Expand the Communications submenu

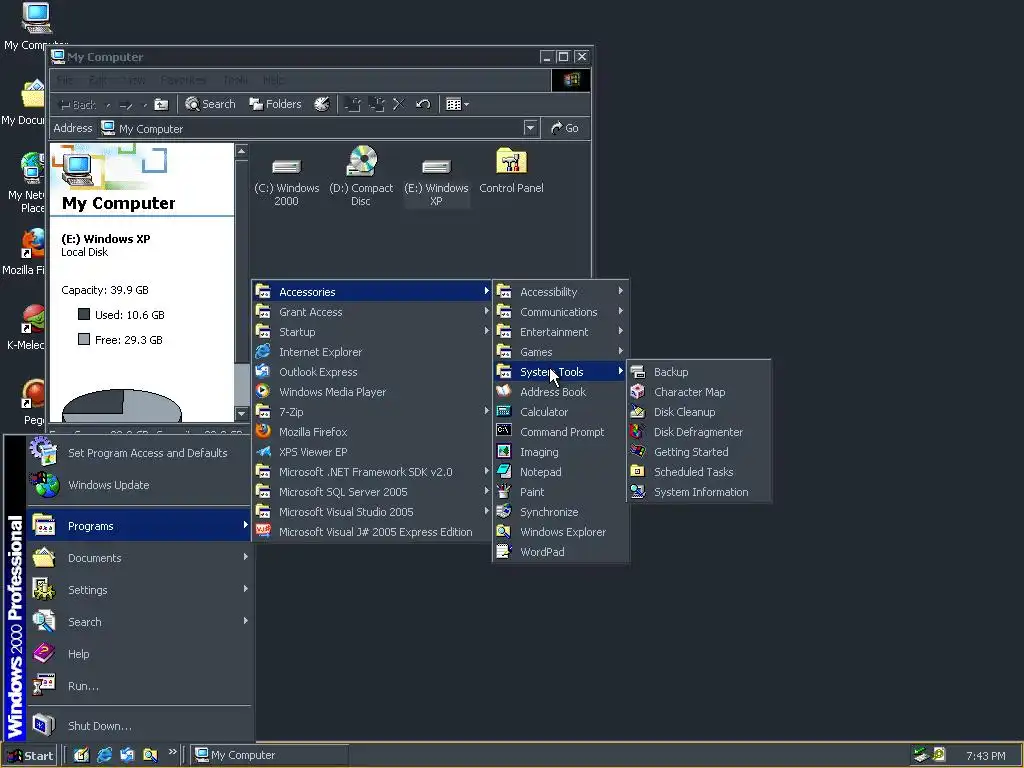(x=560, y=312)
